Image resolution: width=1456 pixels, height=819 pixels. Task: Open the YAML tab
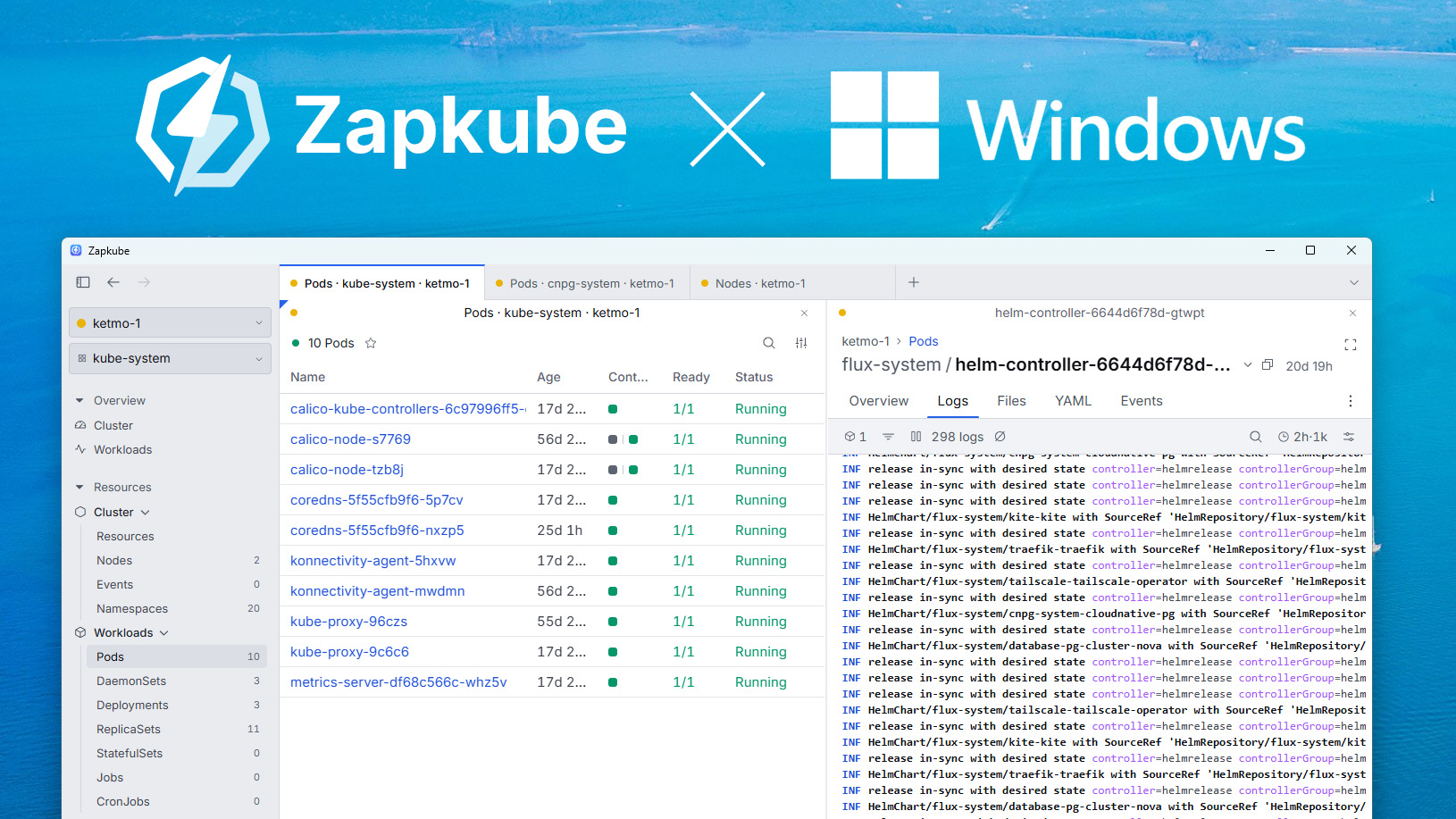click(1073, 401)
